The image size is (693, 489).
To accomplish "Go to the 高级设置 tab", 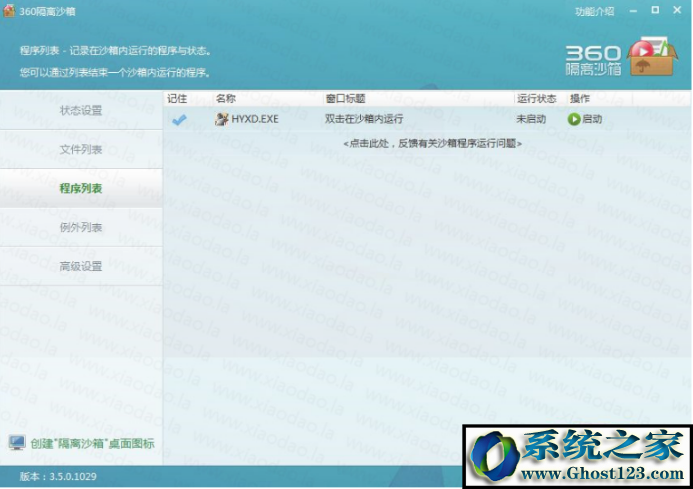I will point(81,266).
